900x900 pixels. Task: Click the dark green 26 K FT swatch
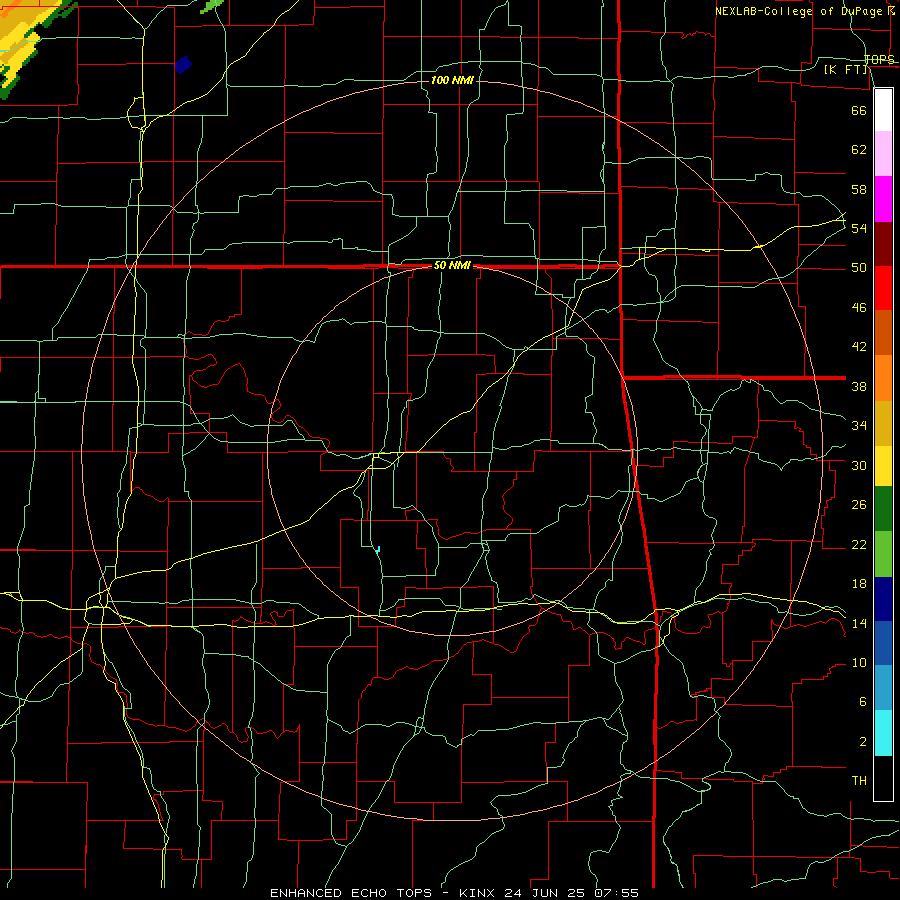pyautogui.click(x=883, y=509)
